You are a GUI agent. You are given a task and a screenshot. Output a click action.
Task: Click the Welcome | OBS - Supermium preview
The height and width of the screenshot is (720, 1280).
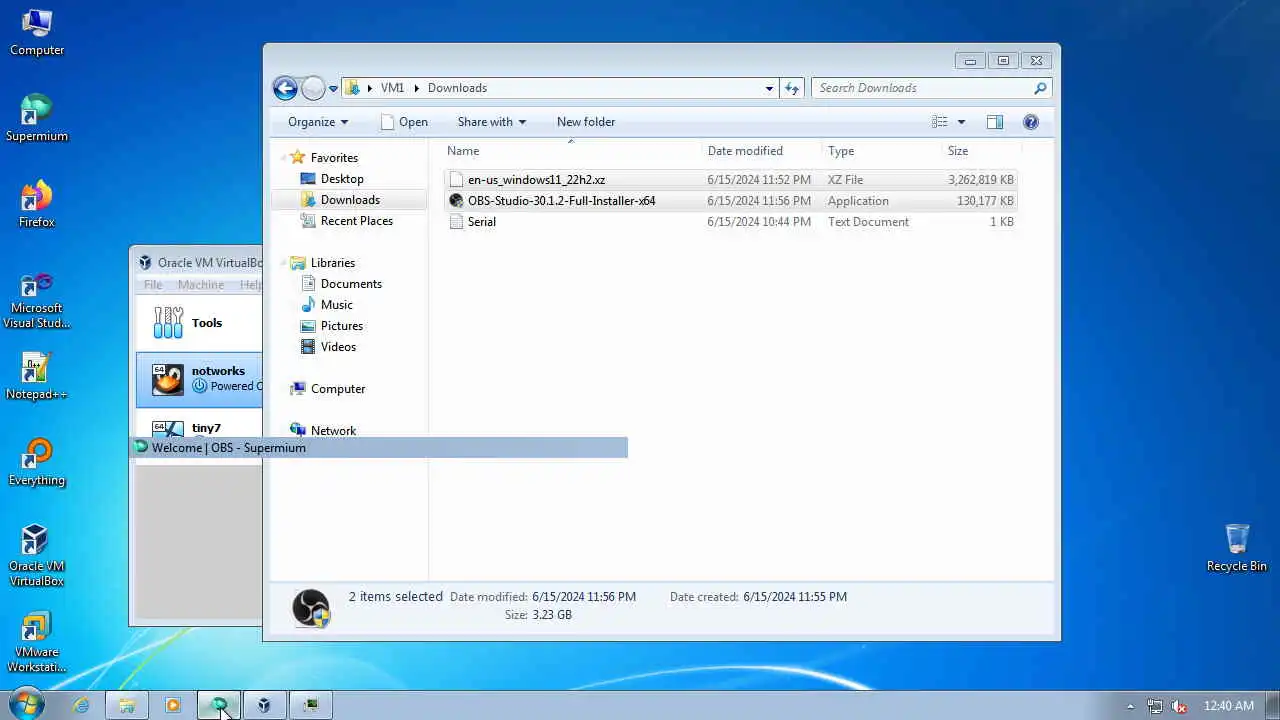tap(380, 448)
